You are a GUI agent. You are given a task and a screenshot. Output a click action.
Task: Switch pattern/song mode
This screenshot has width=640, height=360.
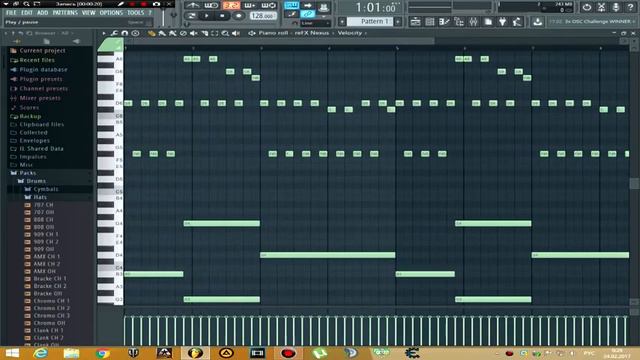point(191,16)
